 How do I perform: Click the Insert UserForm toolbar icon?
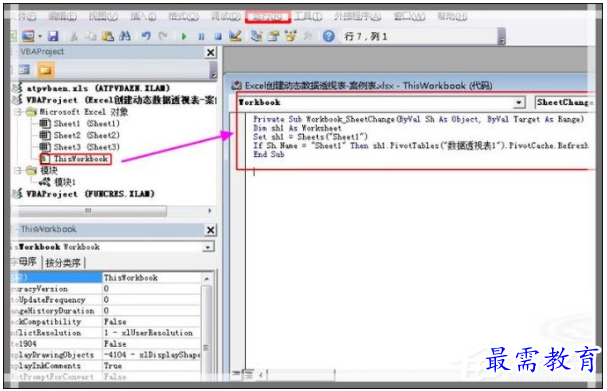28,36
